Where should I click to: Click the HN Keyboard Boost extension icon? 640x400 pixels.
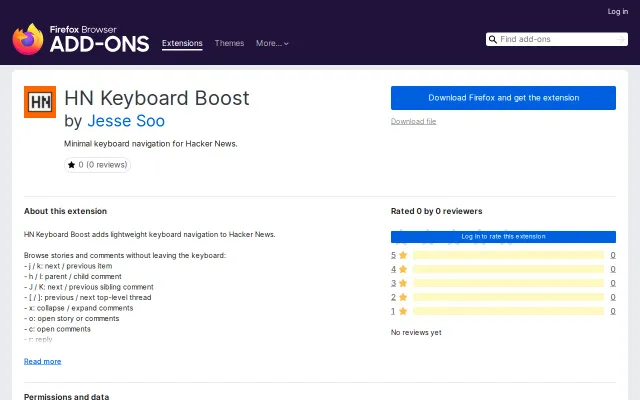pyautogui.click(x=40, y=102)
